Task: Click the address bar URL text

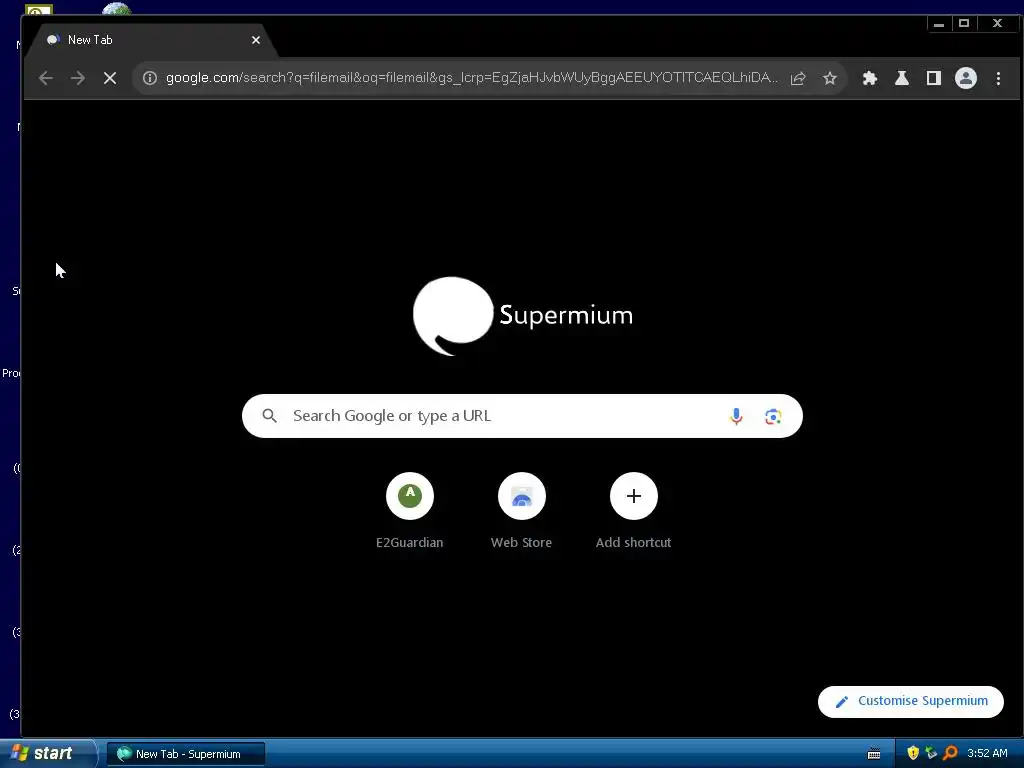Action: tap(471, 78)
